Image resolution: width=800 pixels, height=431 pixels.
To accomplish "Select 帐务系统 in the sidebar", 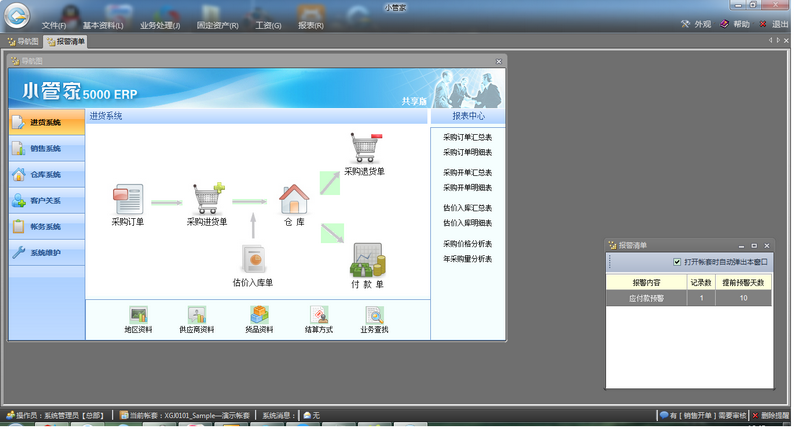I will click(46, 226).
